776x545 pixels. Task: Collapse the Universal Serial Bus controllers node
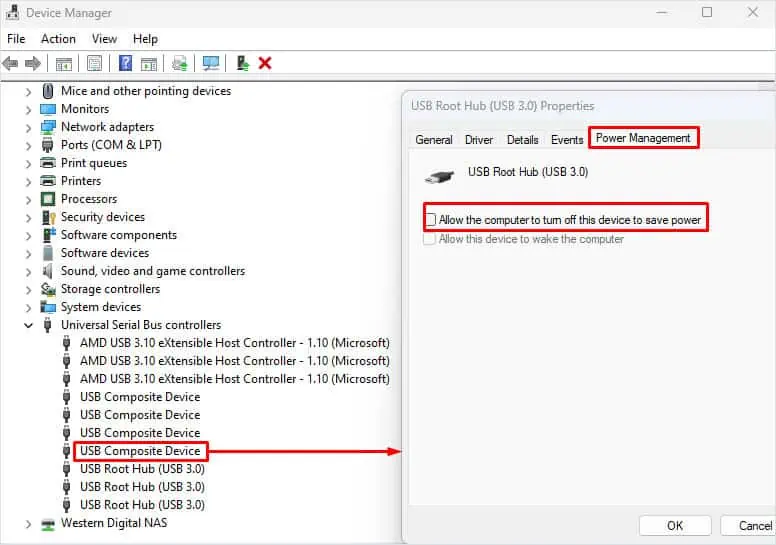[x=28, y=325]
